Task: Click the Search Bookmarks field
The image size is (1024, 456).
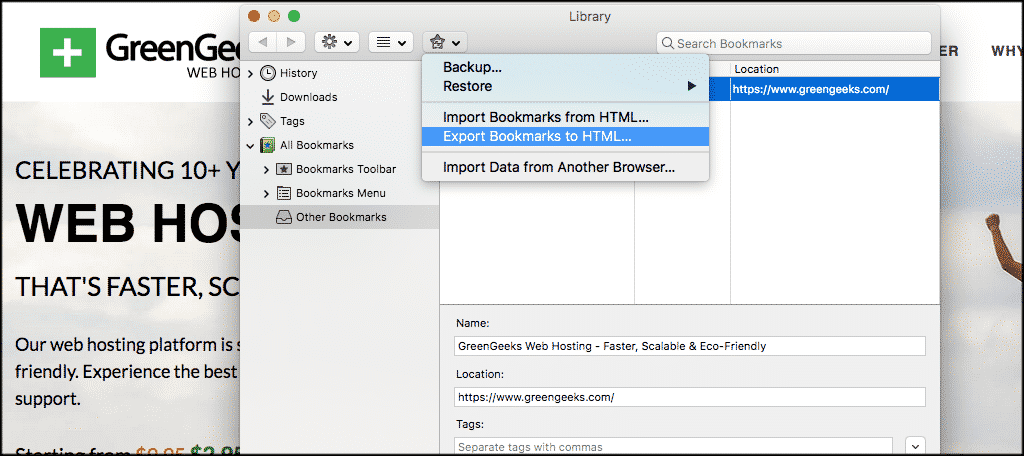Action: point(793,44)
